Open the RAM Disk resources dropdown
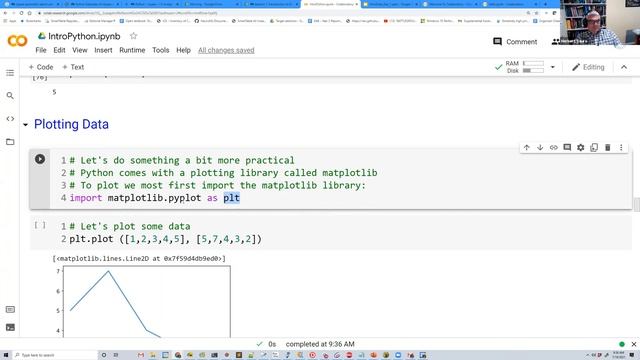640x360 pixels. coord(553,67)
